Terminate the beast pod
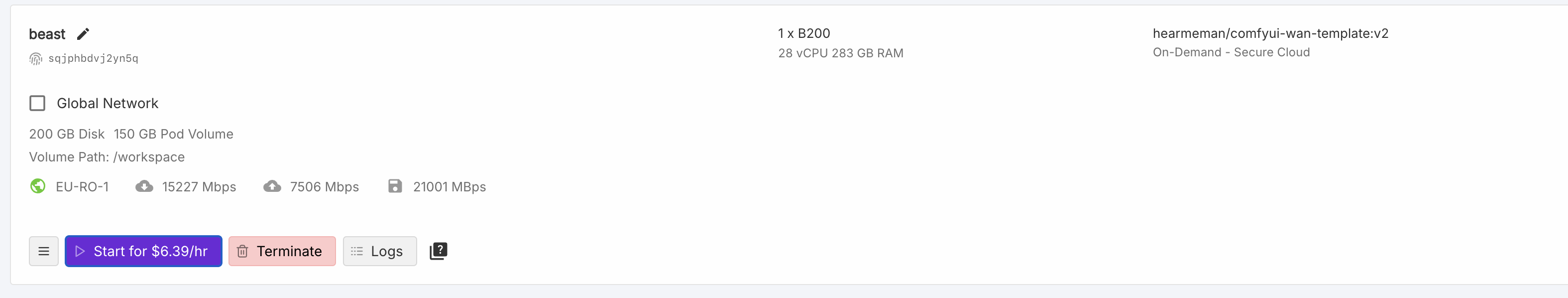 point(282,251)
